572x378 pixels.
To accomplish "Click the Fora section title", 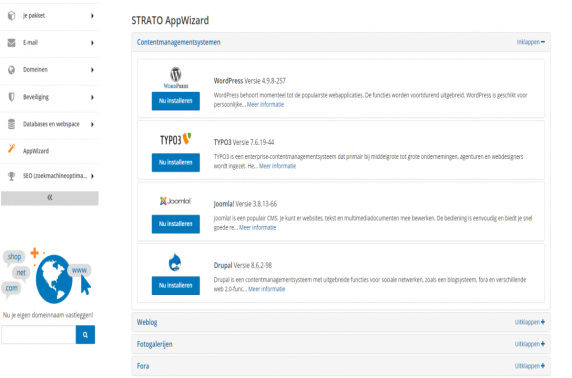I will point(143,366).
